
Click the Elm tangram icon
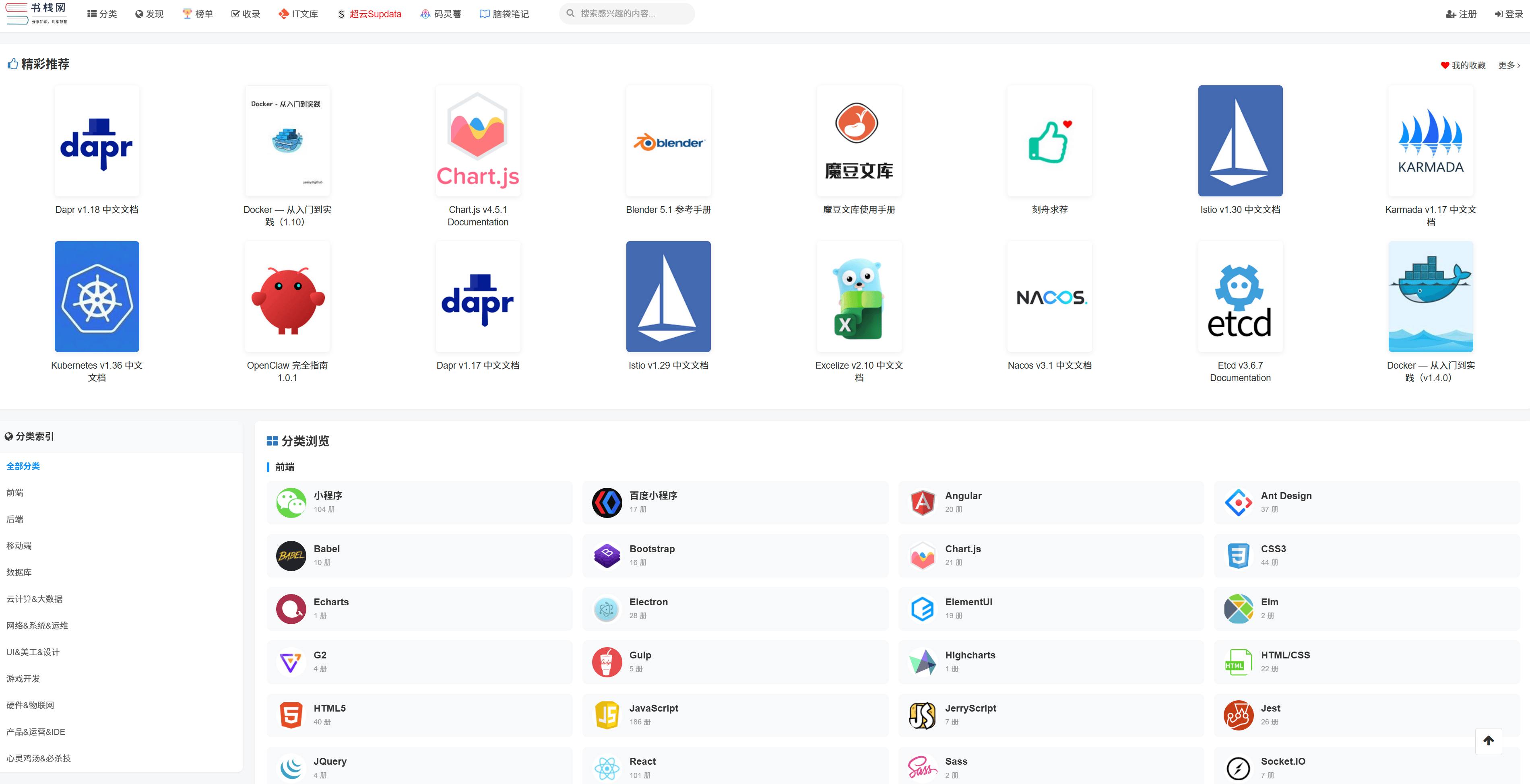tap(1239, 609)
